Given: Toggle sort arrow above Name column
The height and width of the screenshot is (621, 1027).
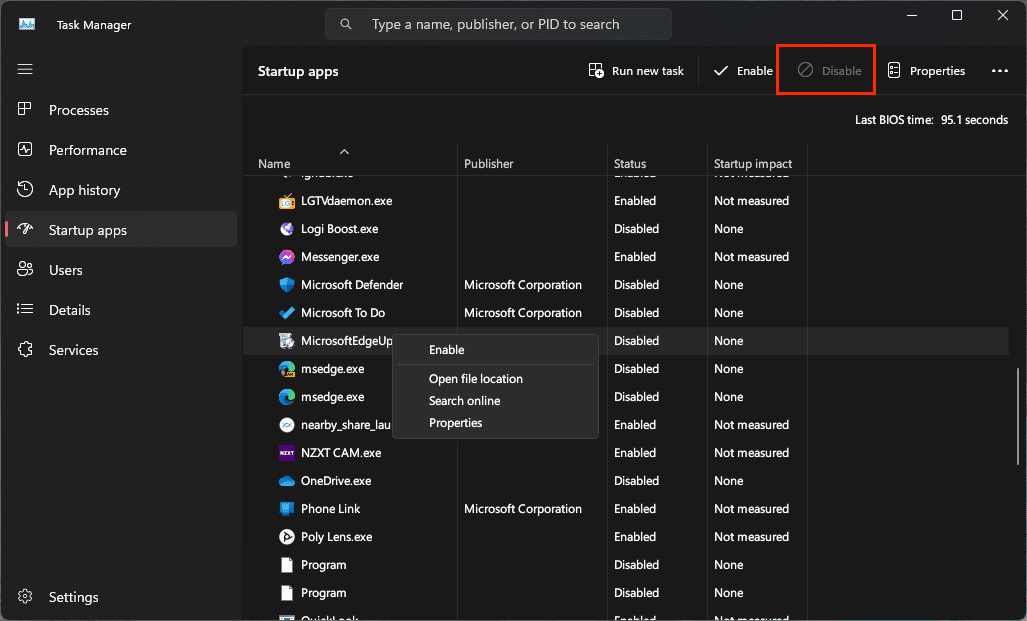Looking at the screenshot, I should pos(345,151).
